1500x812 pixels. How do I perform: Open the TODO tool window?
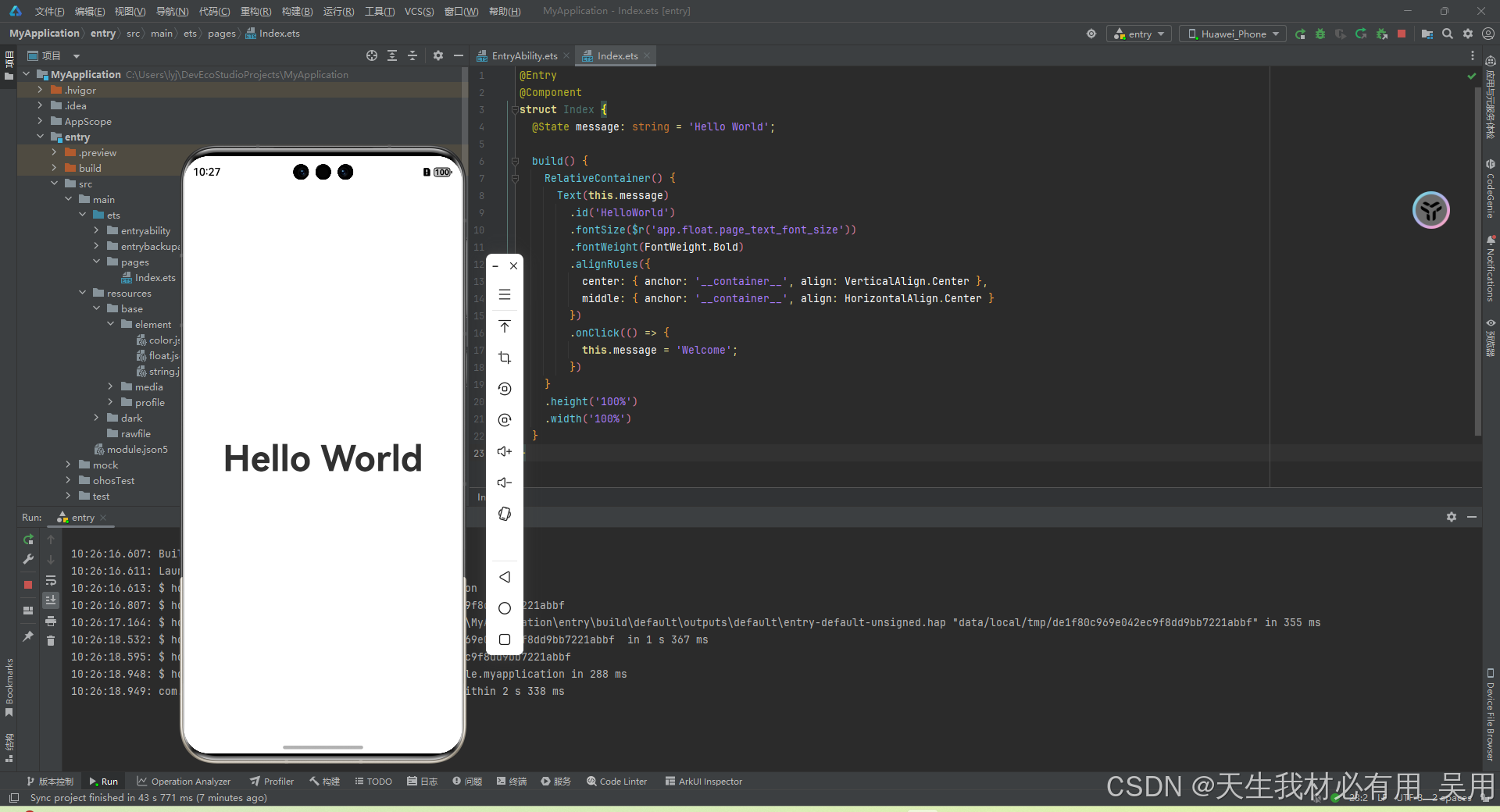(373, 781)
